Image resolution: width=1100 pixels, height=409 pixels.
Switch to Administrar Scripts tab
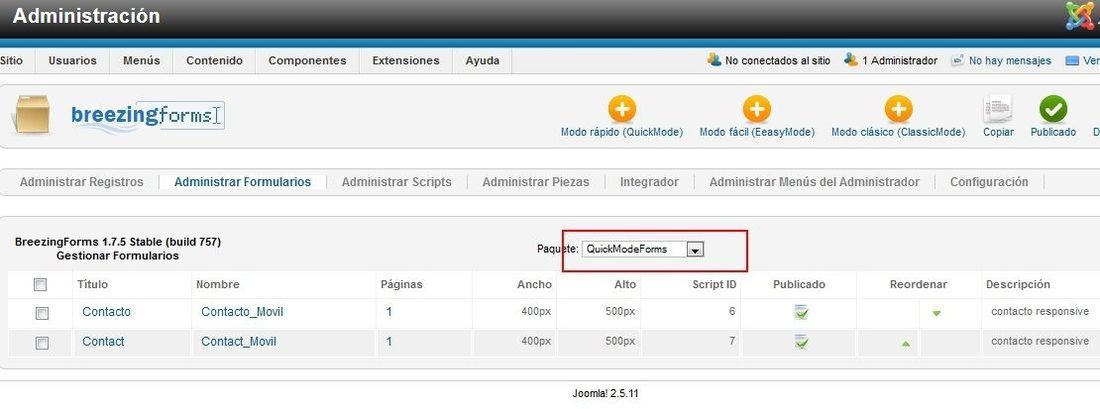[x=396, y=182]
